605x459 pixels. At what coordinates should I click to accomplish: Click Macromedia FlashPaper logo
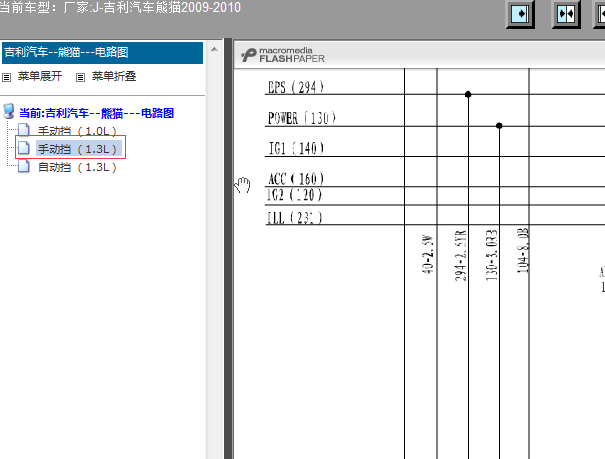click(x=283, y=55)
